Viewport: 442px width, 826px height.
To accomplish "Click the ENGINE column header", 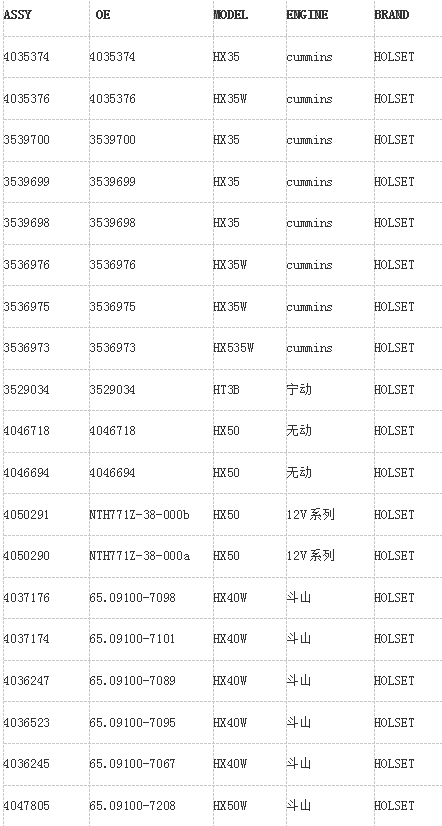I will point(307,15).
